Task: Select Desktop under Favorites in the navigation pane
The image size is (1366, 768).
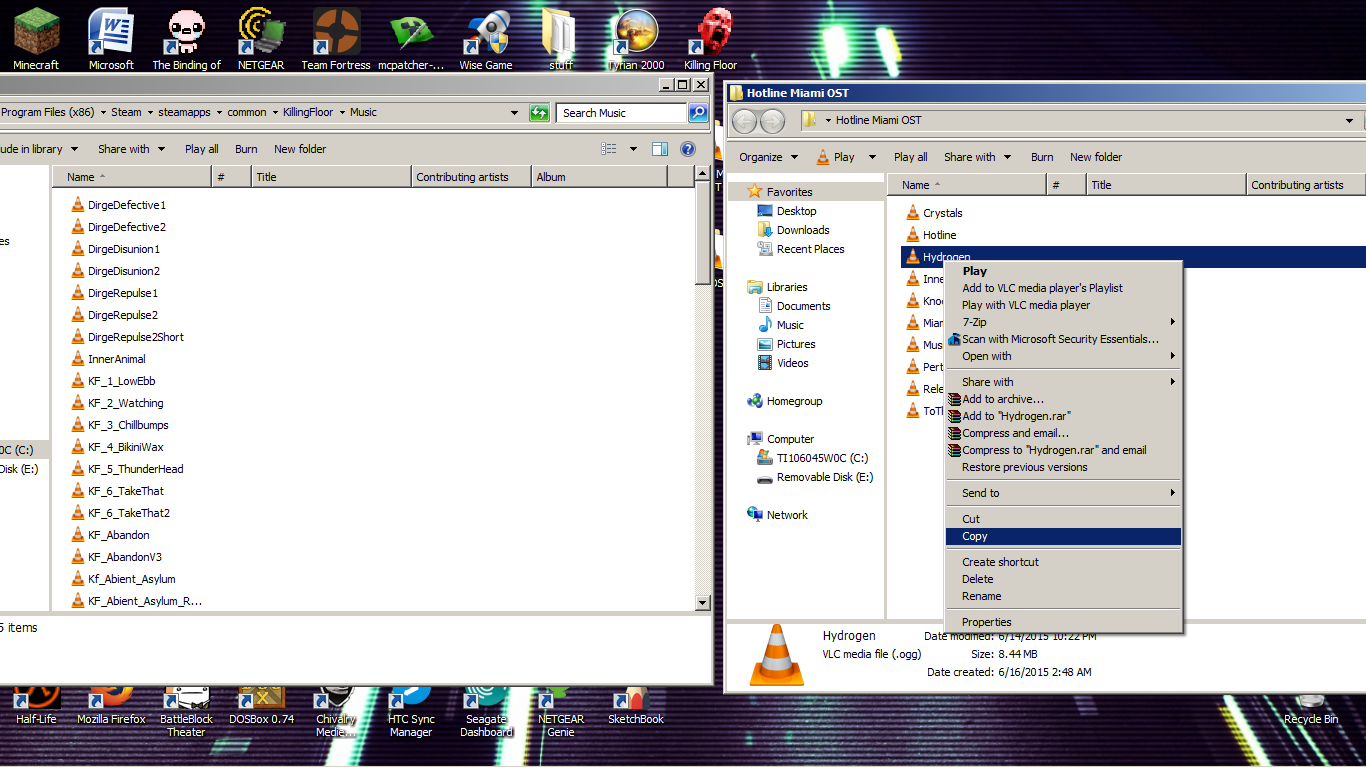Action: click(787, 211)
